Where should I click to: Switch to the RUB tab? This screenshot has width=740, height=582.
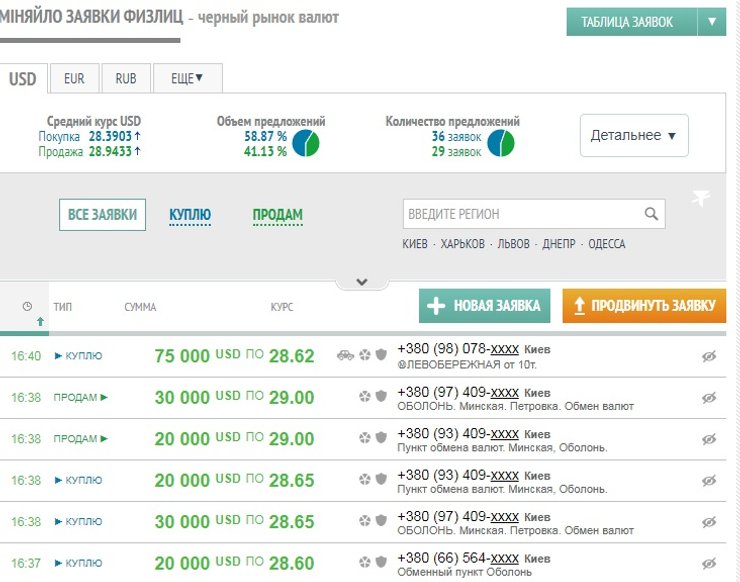[x=126, y=78]
